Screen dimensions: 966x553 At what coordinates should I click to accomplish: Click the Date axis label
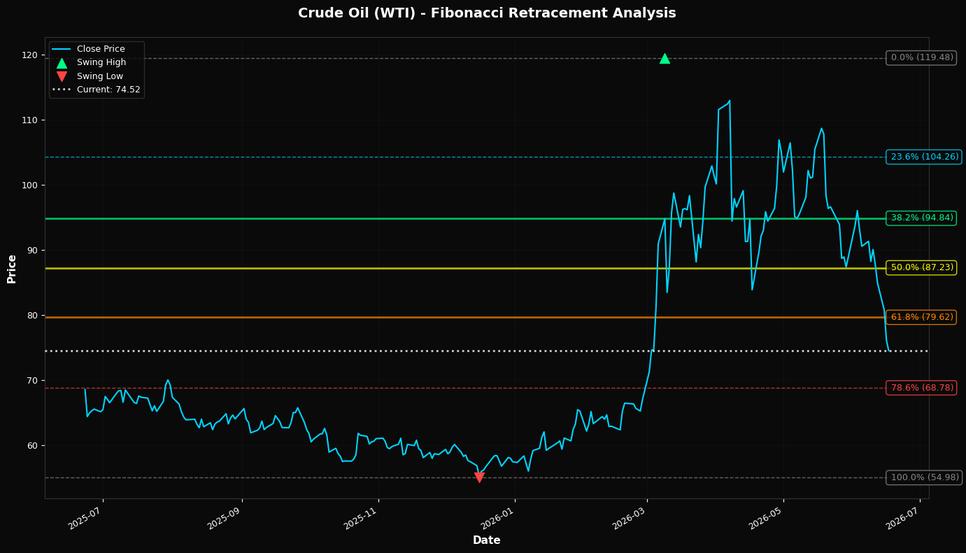(487, 540)
